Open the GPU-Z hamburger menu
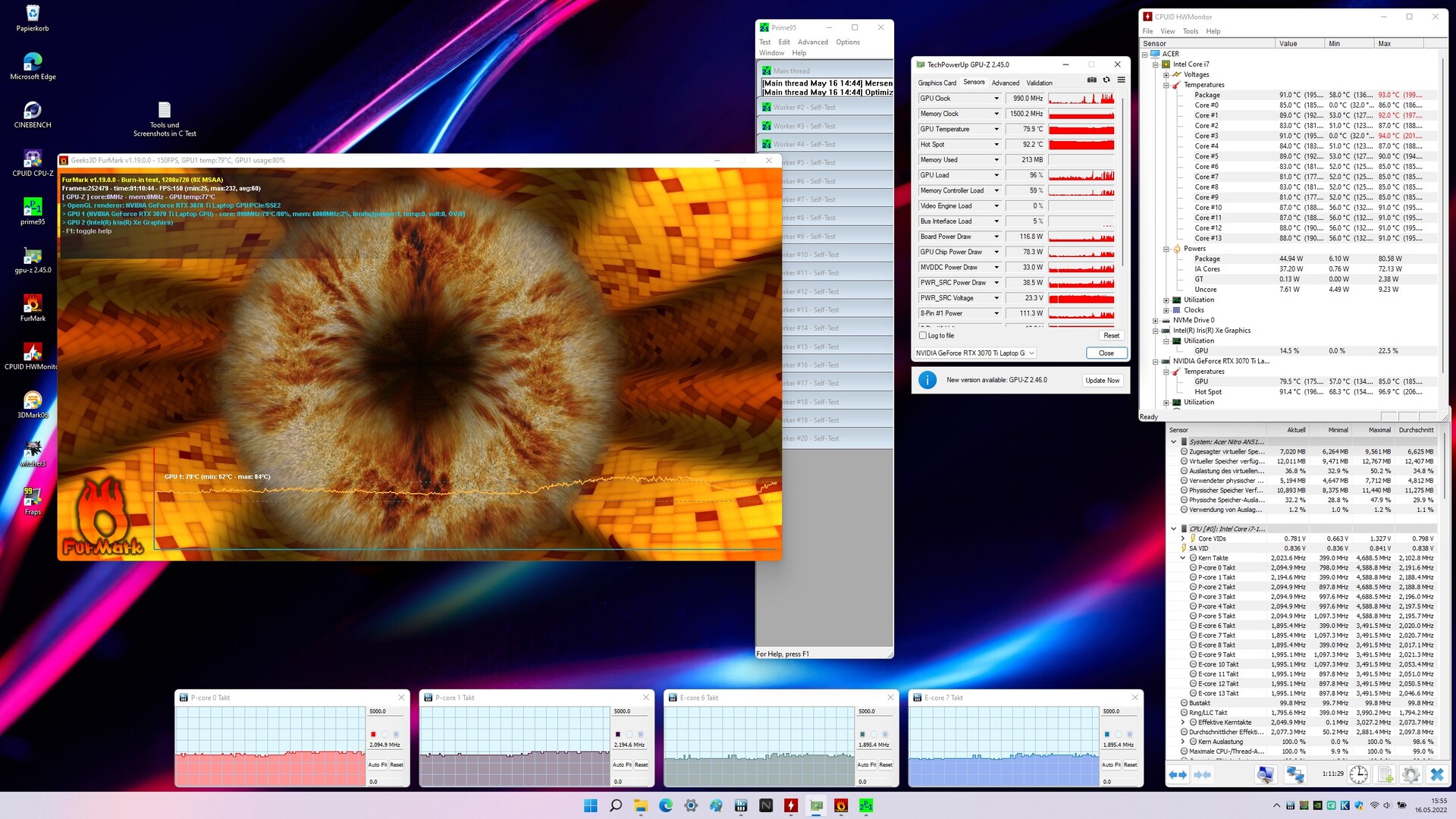1456x819 pixels. coord(1121,80)
